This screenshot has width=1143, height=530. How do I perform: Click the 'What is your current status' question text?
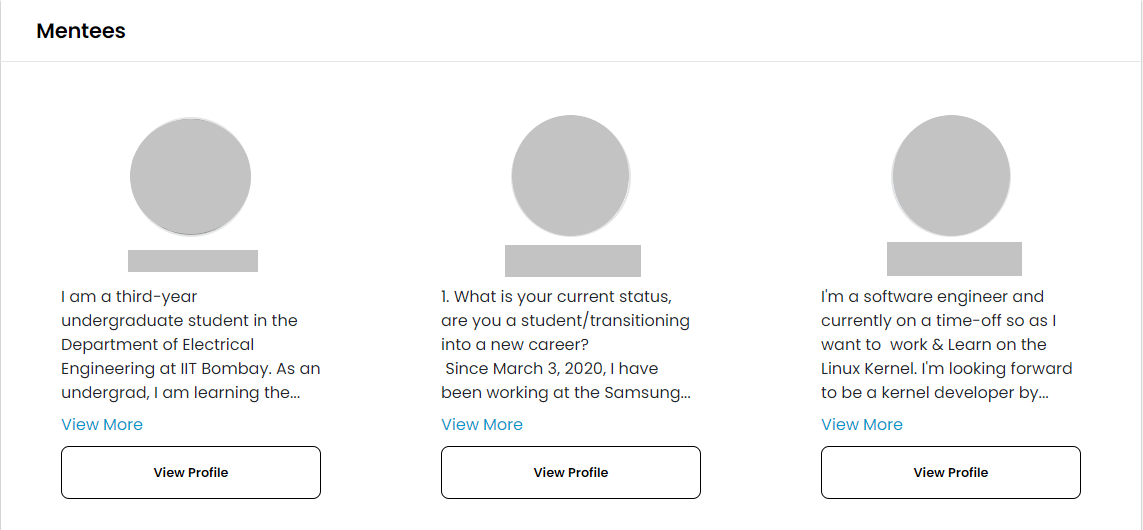pyautogui.click(x=556, y=297)
